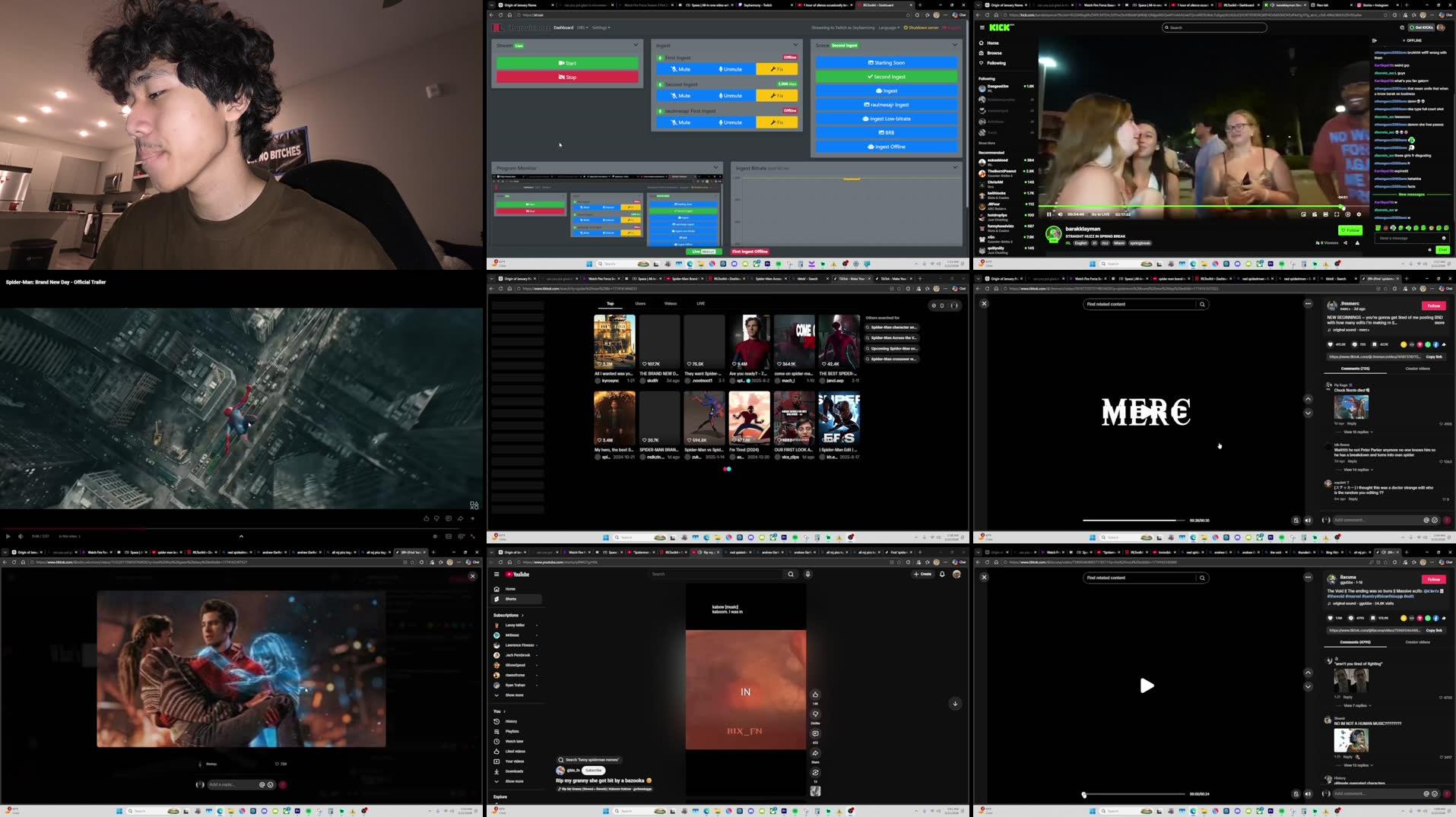Open the OBS dropdown in the dashboard
The height and width of the screenshot is (817, 1456).
[x=582, y=27]
